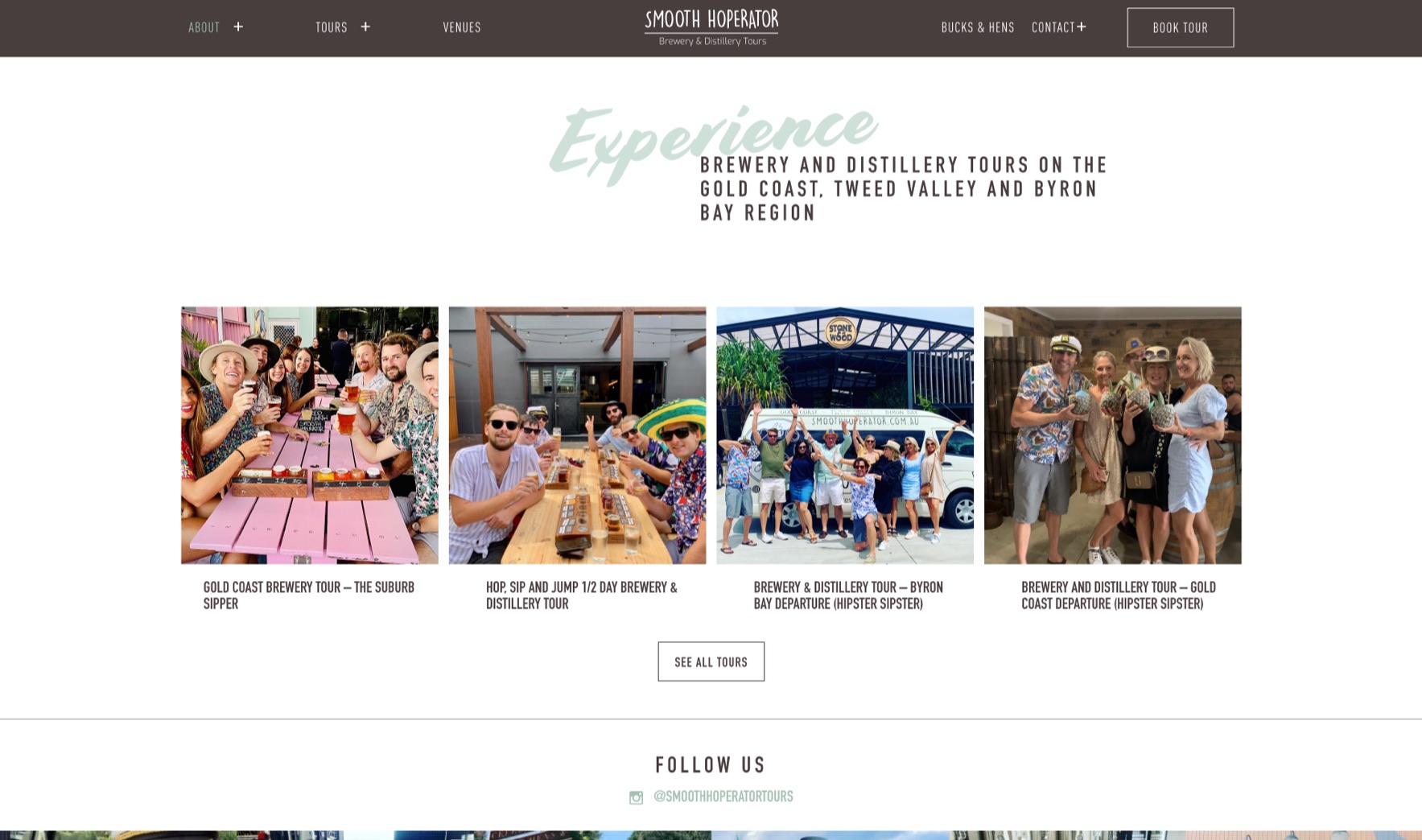1422x840 pixels.
Task: Expand the About menu plus sign
Action: (x=238, y=27)
